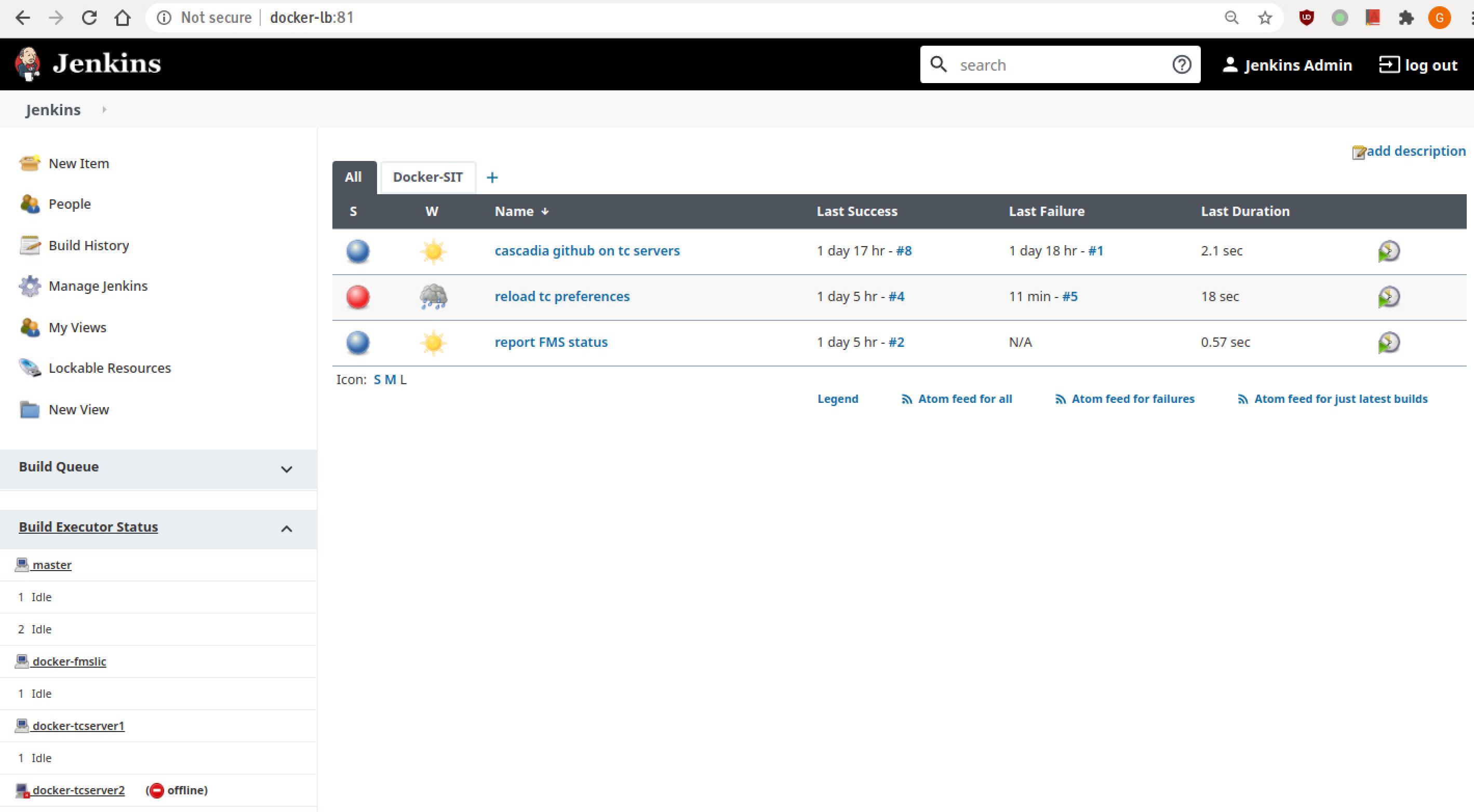1474x812 pixels.
Task: Schedule a build for reload tc preferences
Action: coord(1389,297)
